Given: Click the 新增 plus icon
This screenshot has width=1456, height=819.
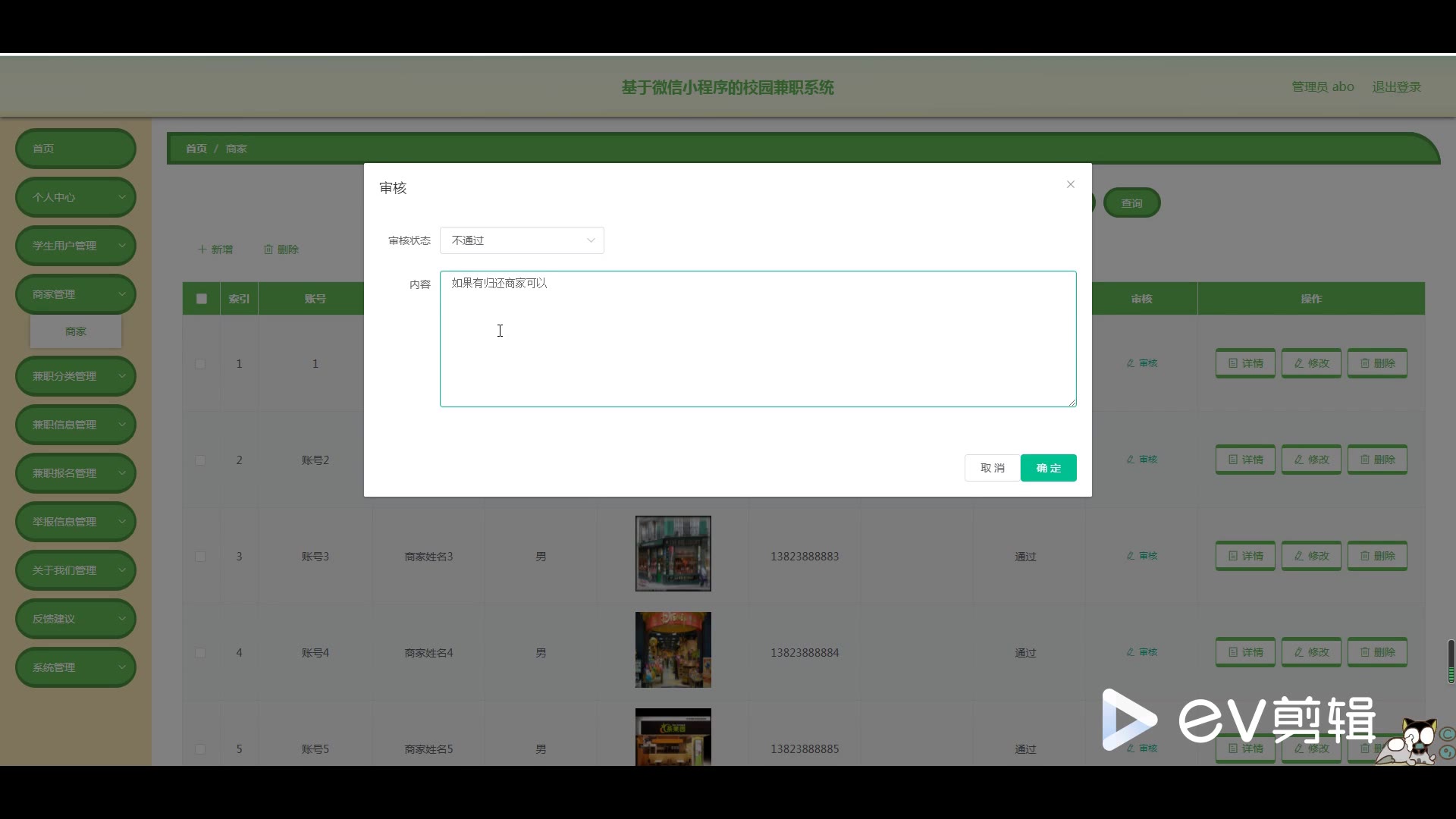Looking at the screenshot, I should point(202,249).
